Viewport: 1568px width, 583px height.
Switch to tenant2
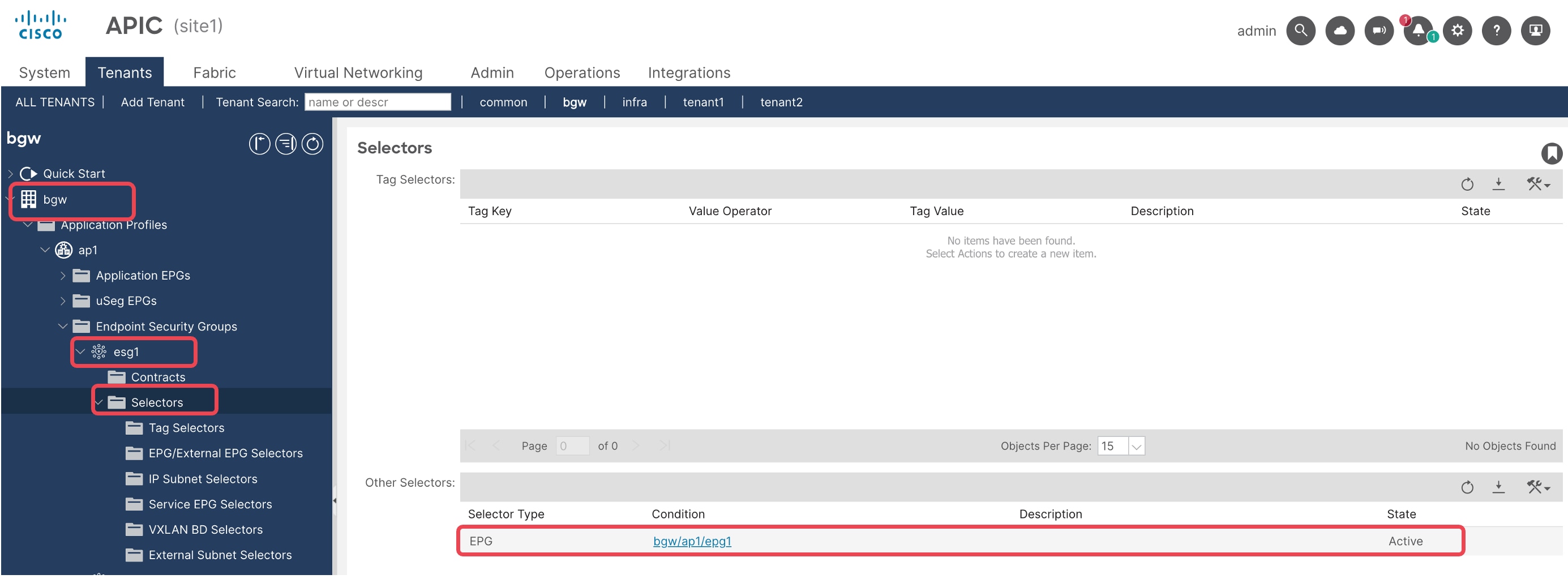(x=781, y=102)
